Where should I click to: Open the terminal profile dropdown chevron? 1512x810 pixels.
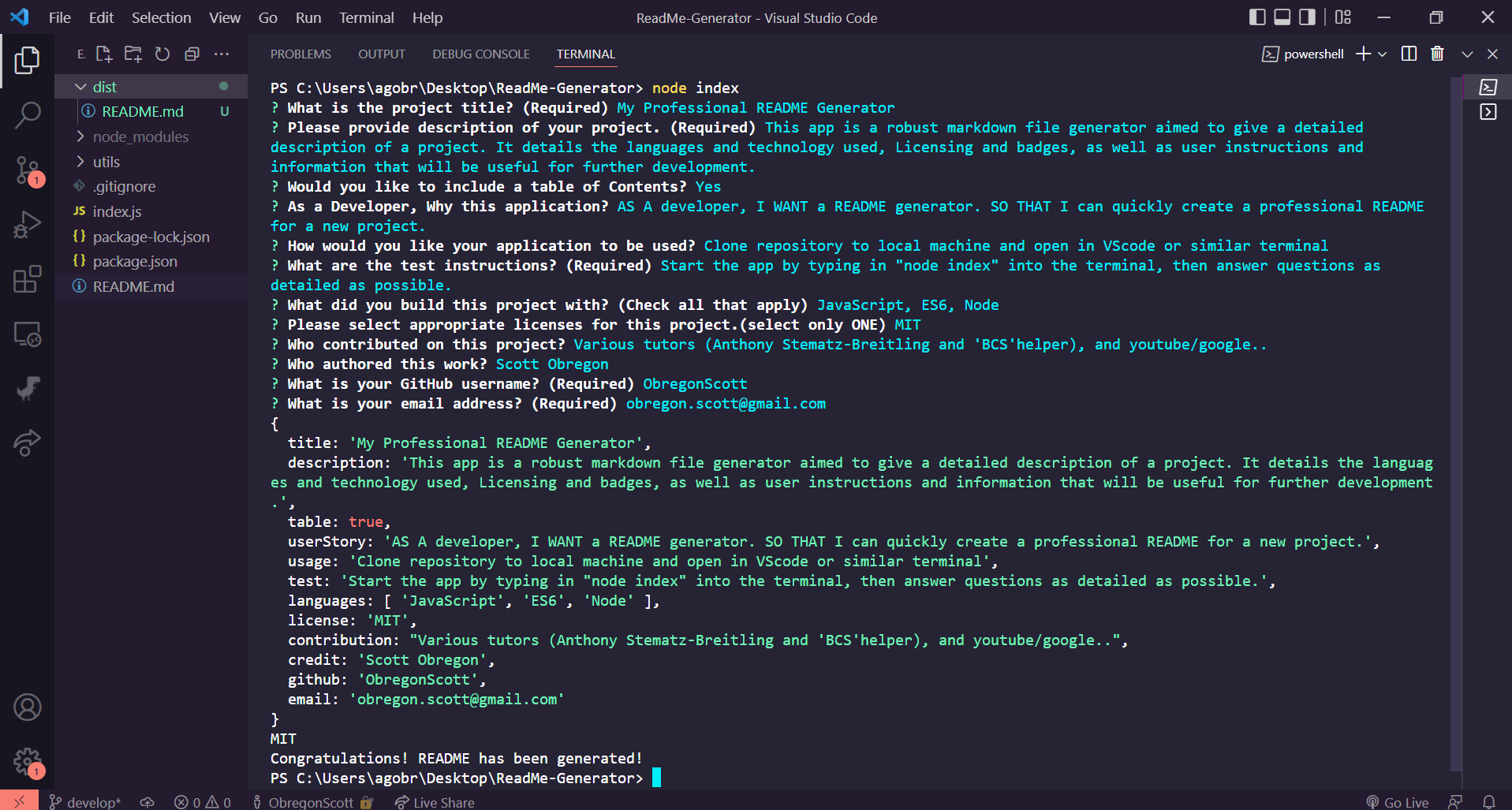pyautogui.click(x=1383, y=53)
